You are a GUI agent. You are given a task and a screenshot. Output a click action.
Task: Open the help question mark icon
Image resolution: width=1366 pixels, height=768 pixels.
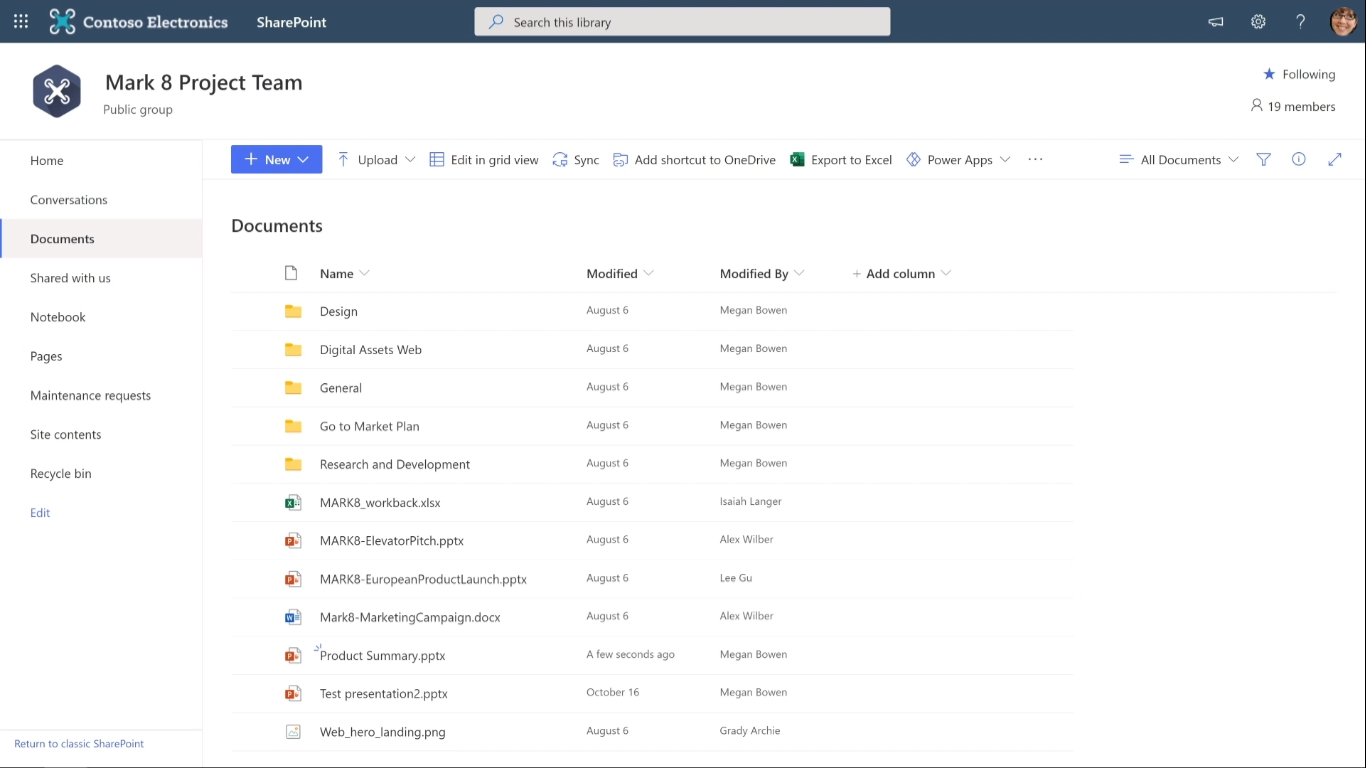pyautogui.click(x=1300, y=21)
